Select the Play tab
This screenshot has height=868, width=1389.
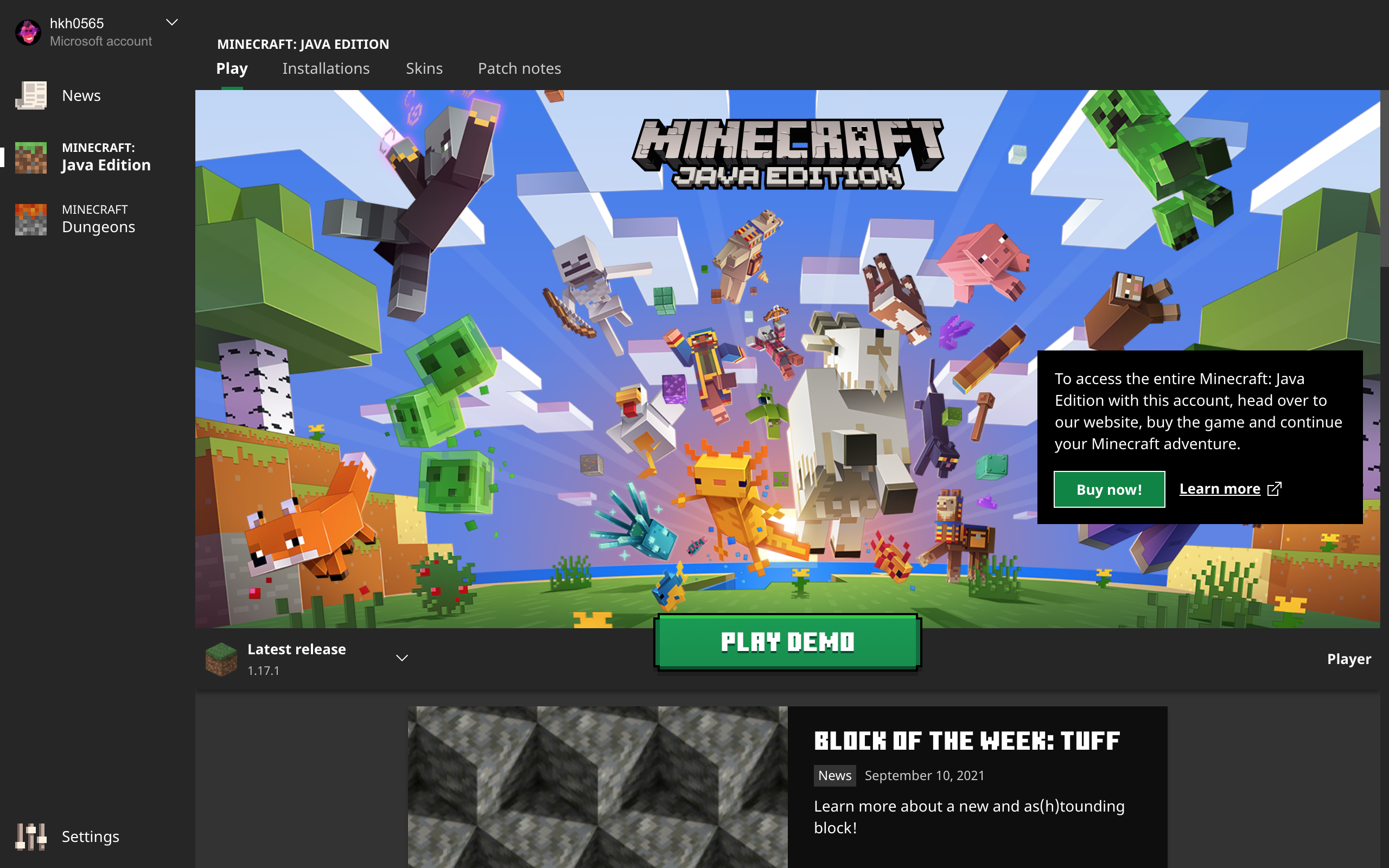pos(232,68)
